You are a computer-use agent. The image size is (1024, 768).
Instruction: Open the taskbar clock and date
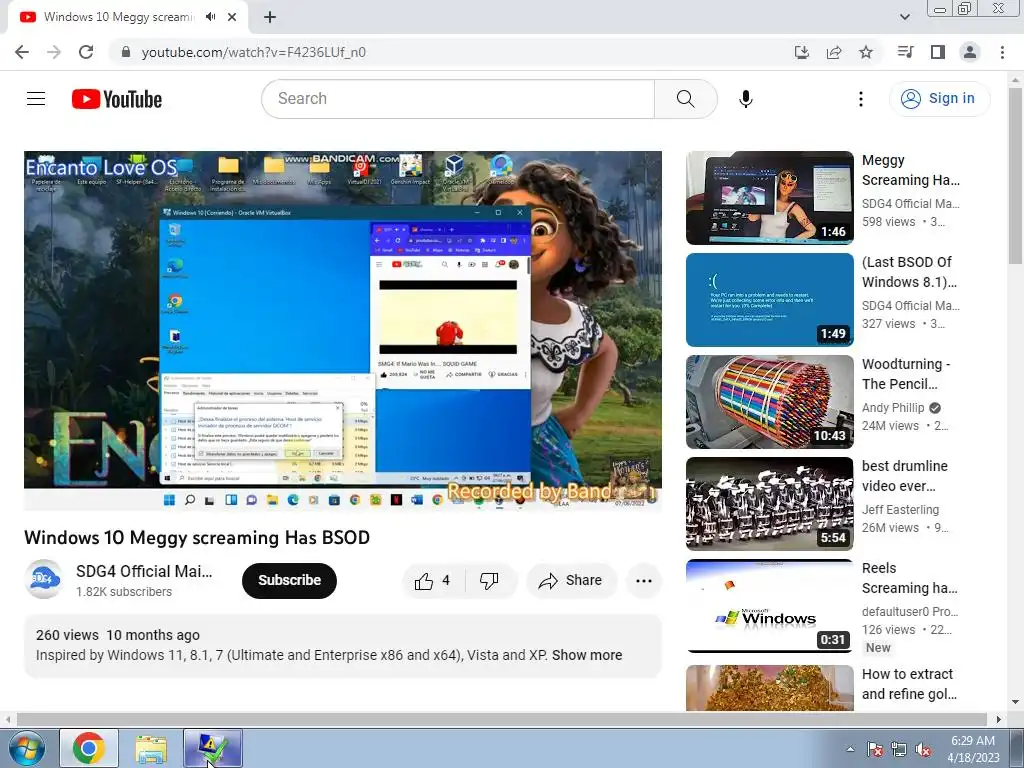tap(974, 749)
